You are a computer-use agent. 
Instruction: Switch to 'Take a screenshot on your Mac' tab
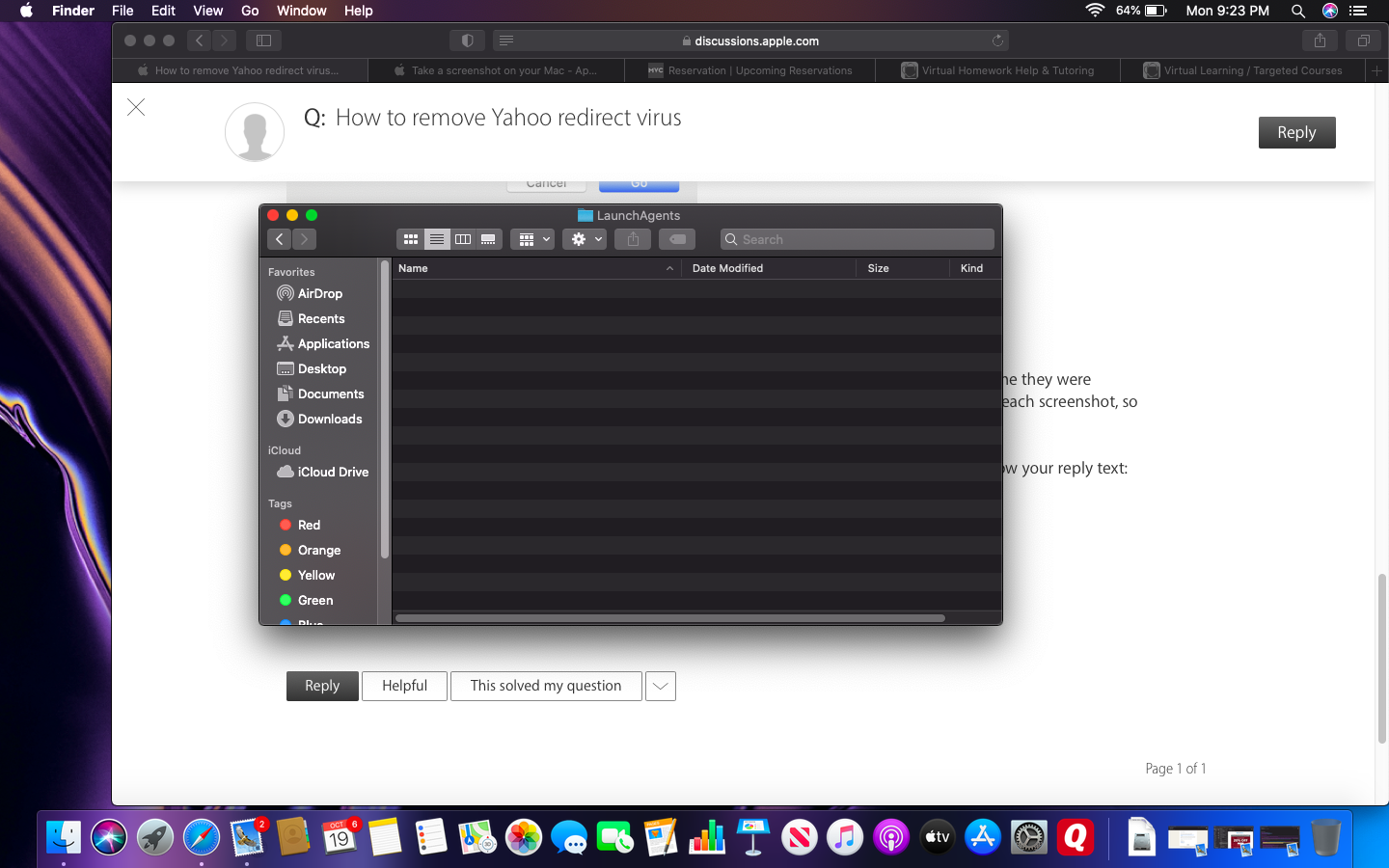point(496,70)
